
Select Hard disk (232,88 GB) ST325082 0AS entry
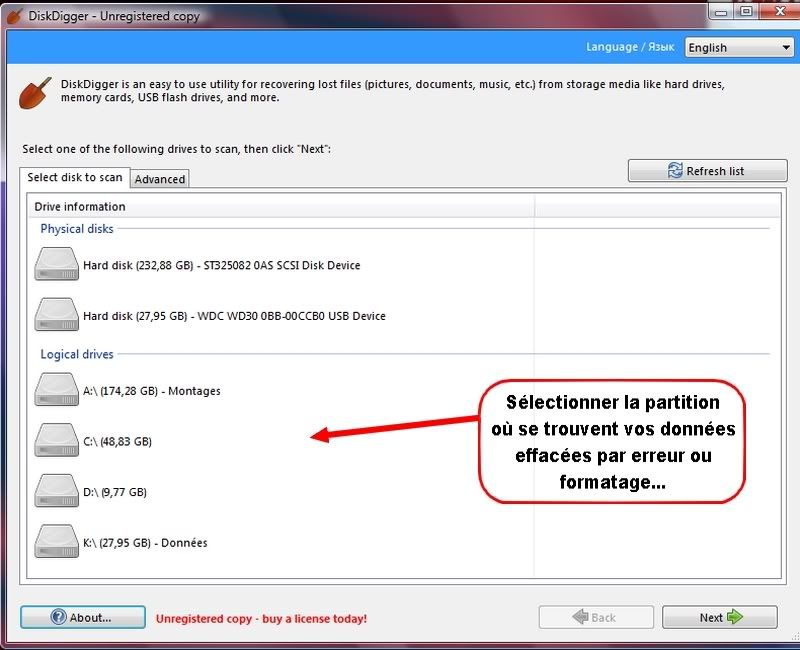tap(221, 265)
